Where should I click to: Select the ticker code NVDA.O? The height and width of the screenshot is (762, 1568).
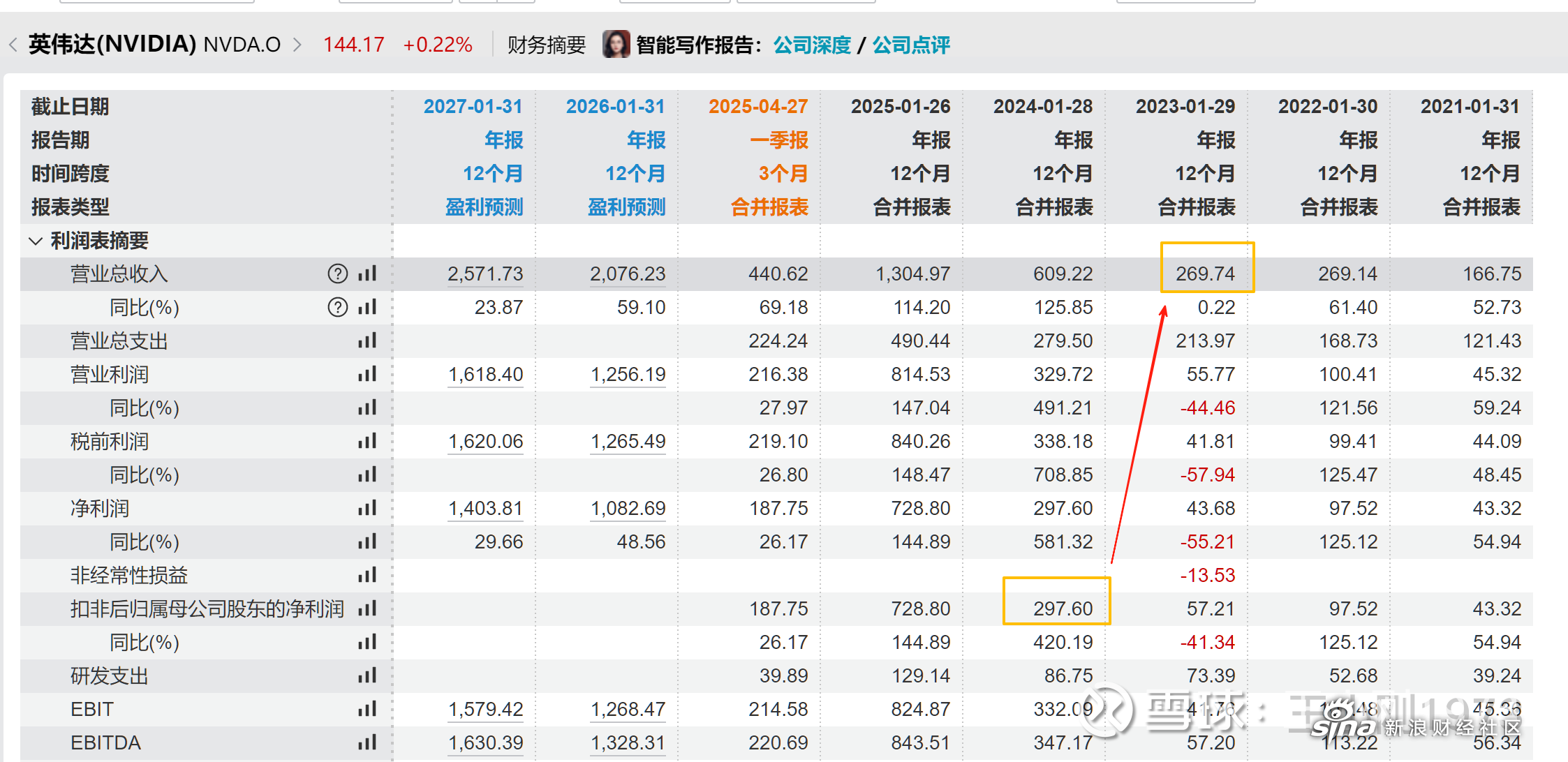pos(242,45)
